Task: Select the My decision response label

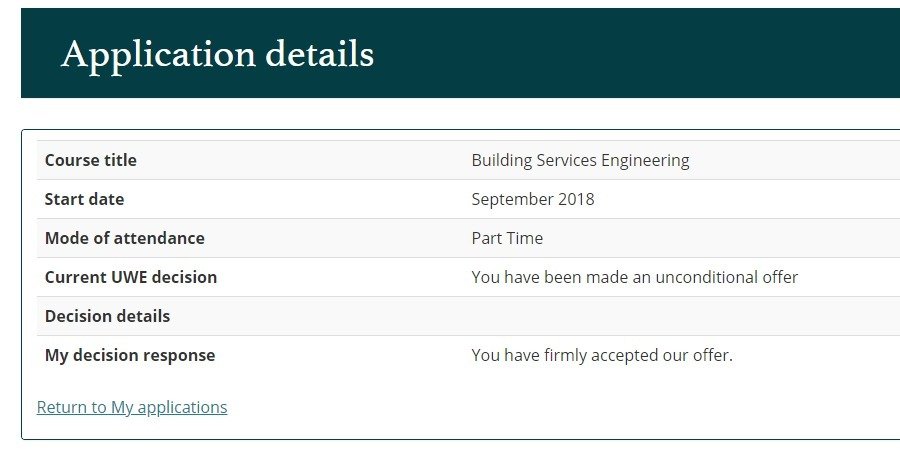Action: 130,355
